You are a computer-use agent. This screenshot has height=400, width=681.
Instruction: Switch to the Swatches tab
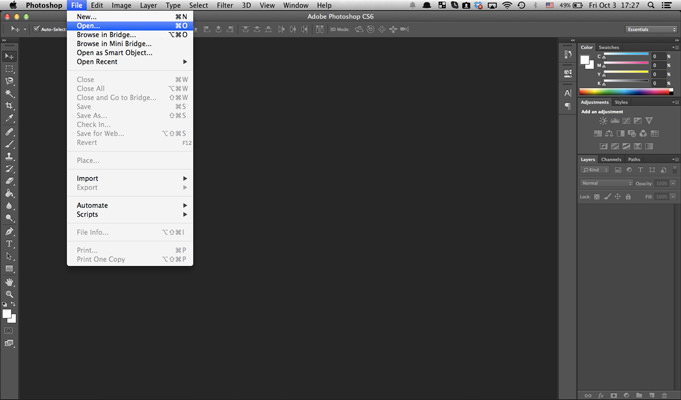[608, 47]
